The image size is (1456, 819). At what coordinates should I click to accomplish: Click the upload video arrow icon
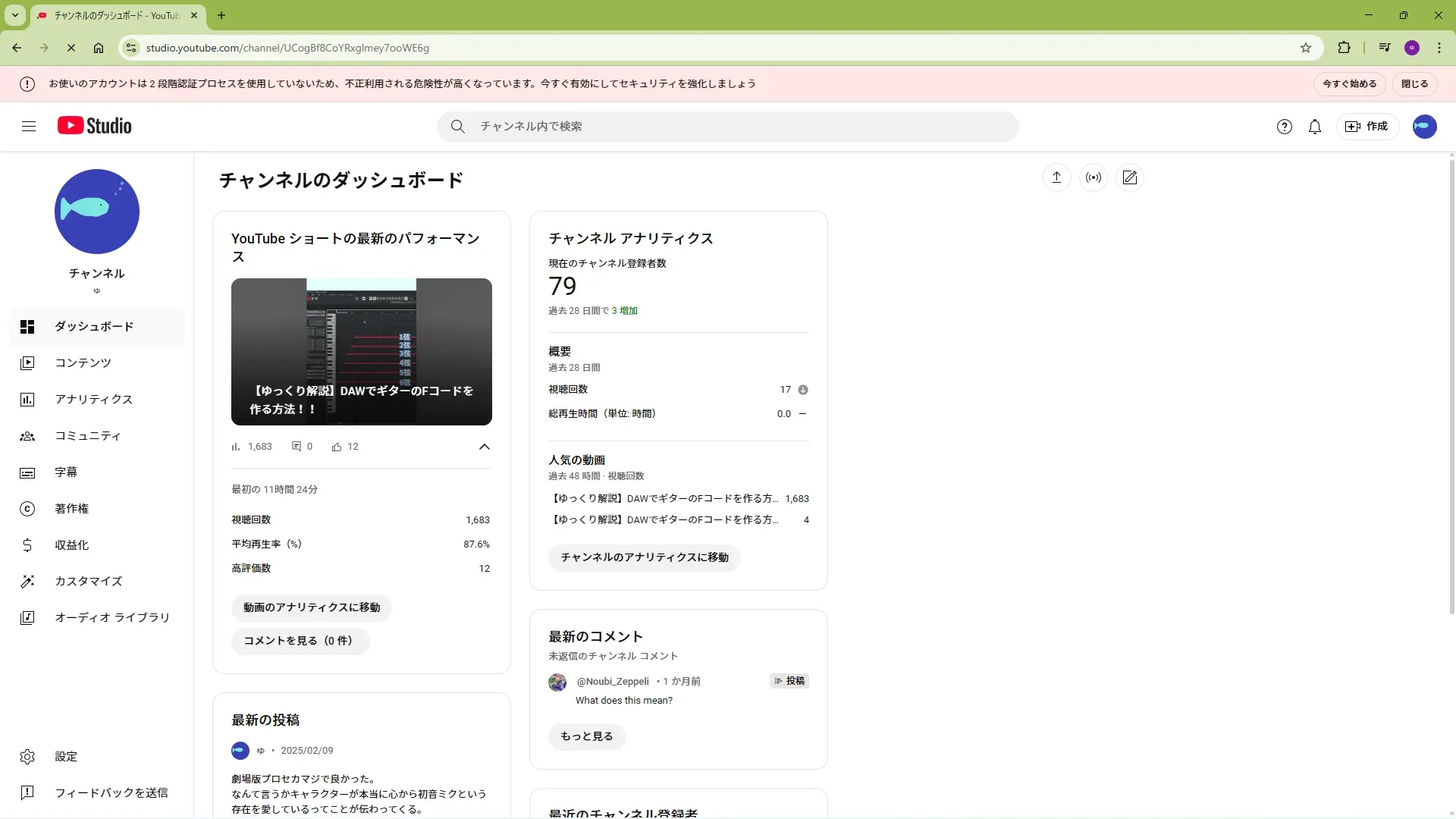pyautogui.click(x=1056, y=177)
